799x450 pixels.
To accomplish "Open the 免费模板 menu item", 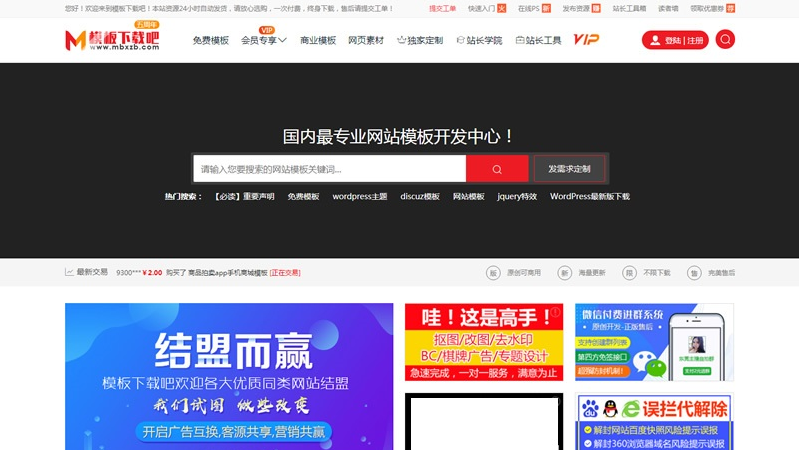I will [210, 41].
